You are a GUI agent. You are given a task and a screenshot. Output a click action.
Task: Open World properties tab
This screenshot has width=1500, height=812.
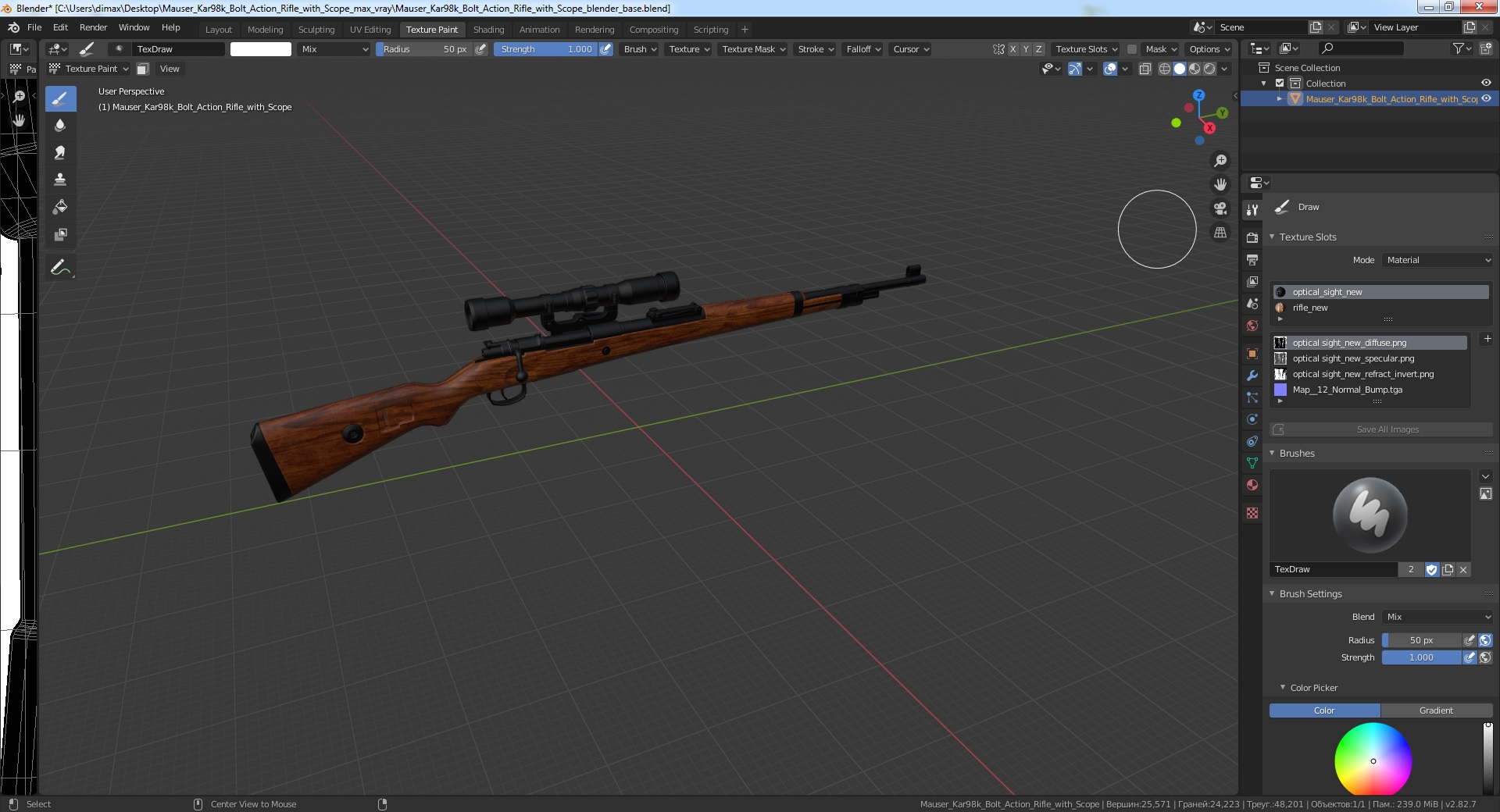[1252, 326]
